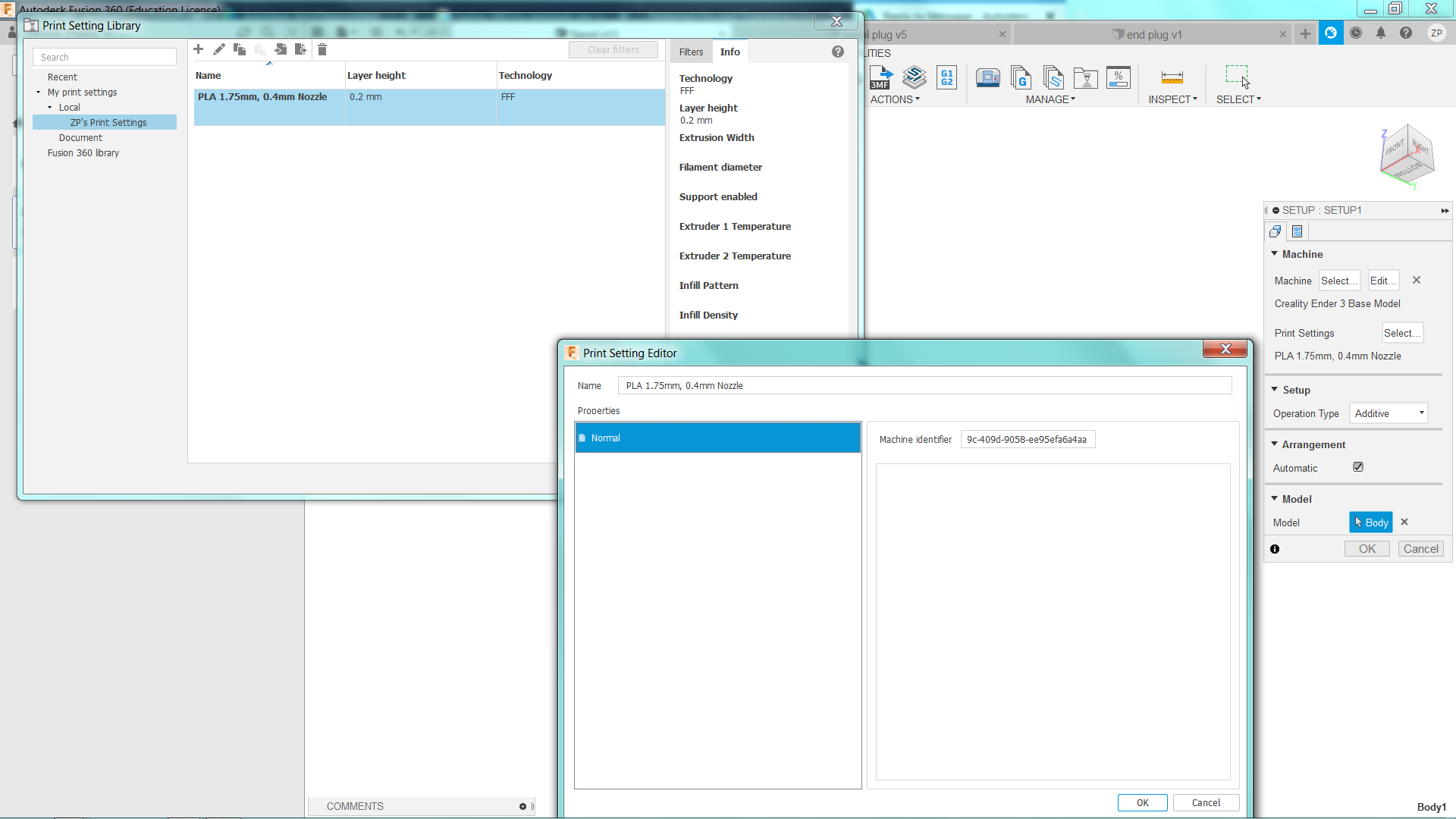The image size is (1456, 819).
Task: Switch to the Info tab
Action: pyautogui.click(x=730, y=52)
